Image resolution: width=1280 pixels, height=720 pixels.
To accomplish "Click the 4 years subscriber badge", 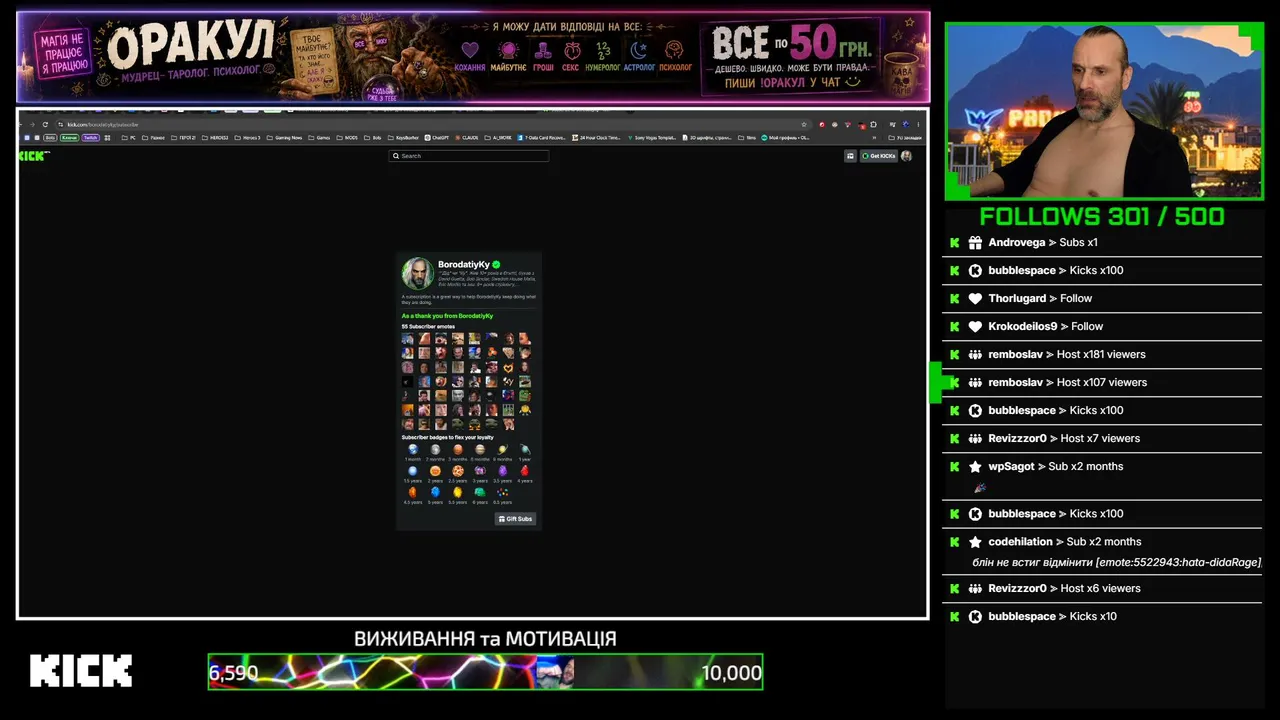I will point(524,473).
